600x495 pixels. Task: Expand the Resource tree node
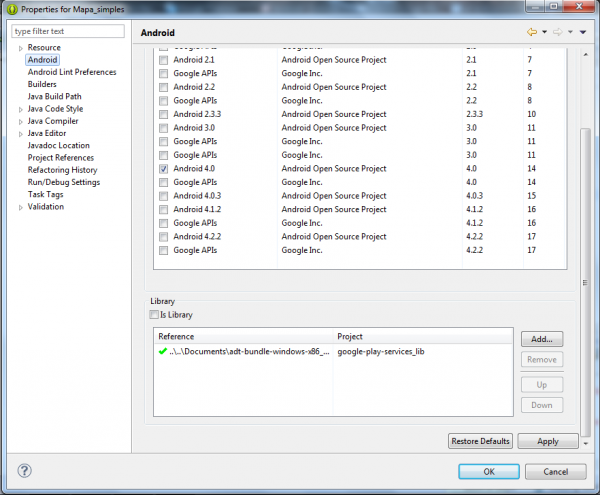click(x=20, y=48)
